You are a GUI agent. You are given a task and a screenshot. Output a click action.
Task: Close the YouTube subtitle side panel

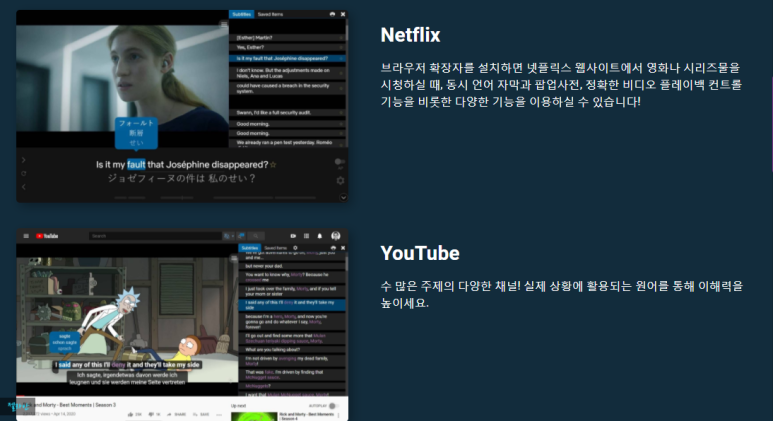pyautogui.click(x=343, y=248)
